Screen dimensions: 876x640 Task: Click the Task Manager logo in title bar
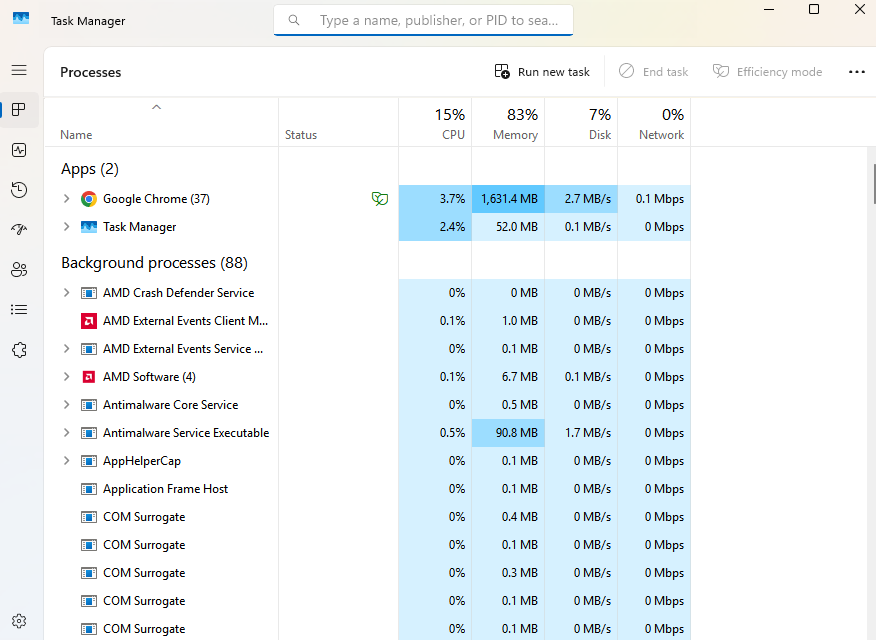point(21,18)
